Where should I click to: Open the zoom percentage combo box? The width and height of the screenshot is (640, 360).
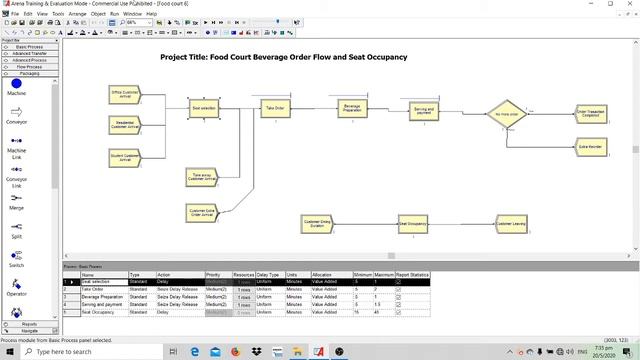click(139, 23)
